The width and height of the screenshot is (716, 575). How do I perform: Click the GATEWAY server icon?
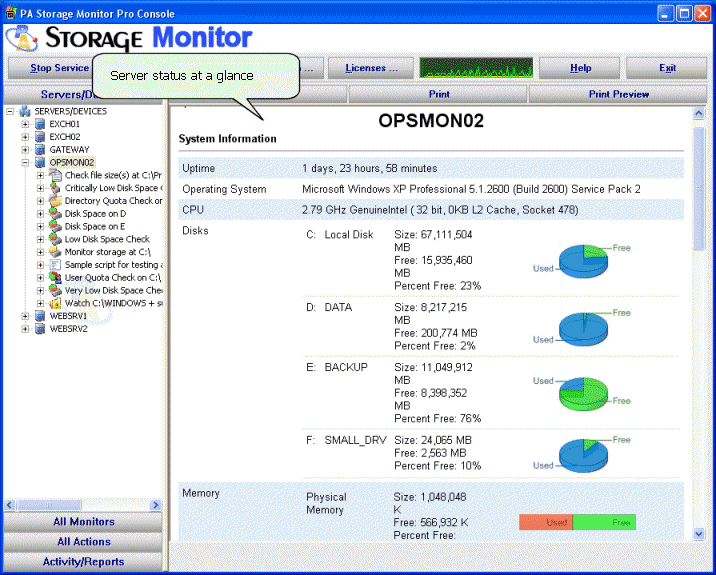40,149
